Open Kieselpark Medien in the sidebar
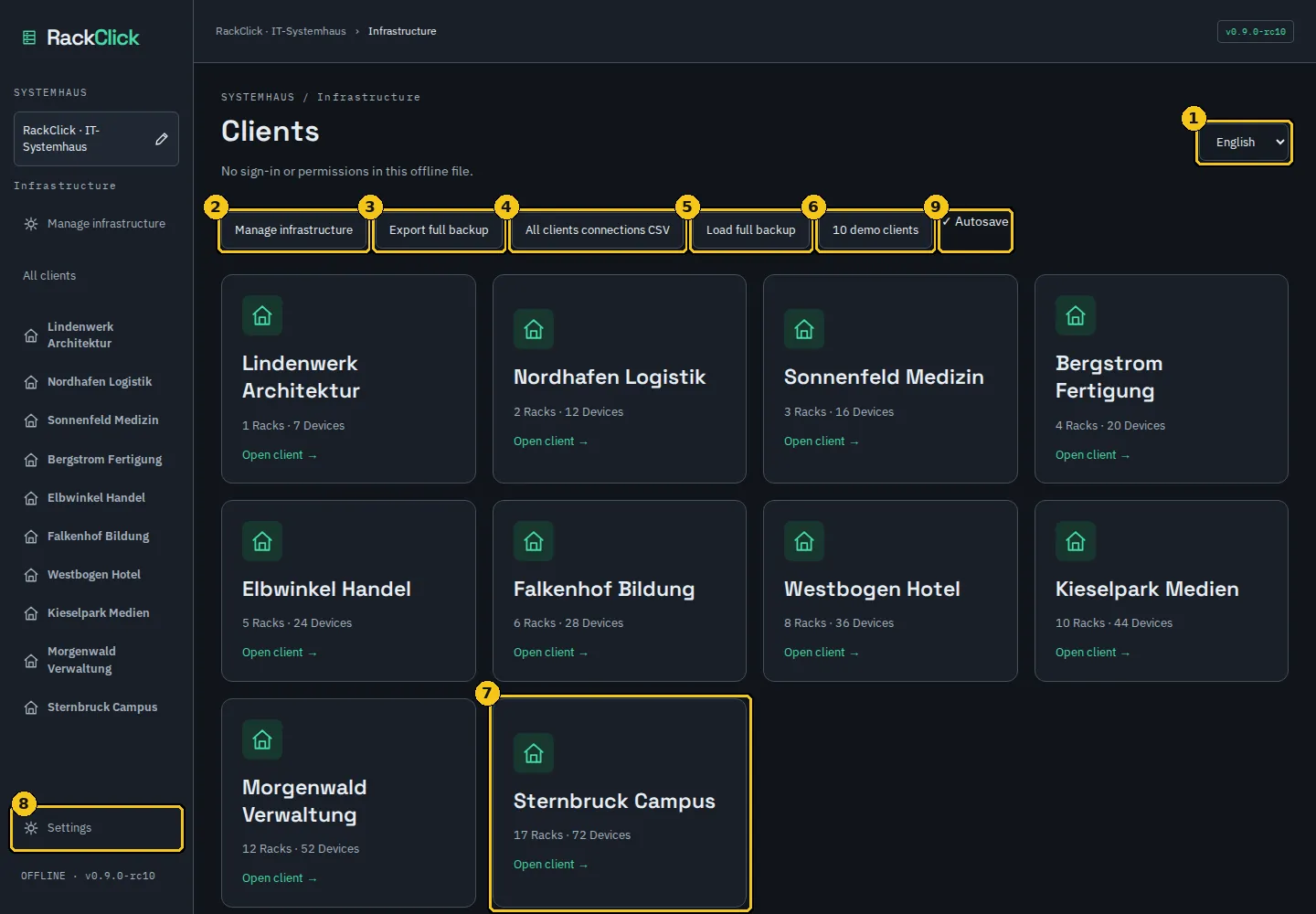The height and width of the screenshot is (914, 1316). pyautogui.click(x=96, y=613)
